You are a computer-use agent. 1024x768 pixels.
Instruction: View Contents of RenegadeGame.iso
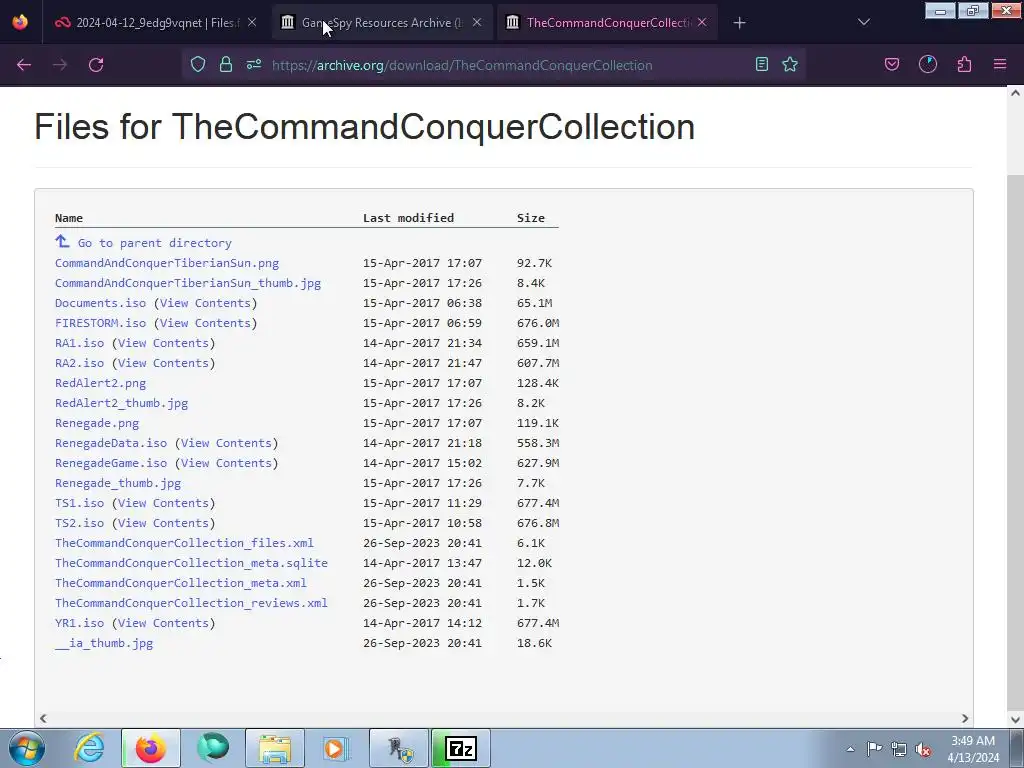[227, 463]
